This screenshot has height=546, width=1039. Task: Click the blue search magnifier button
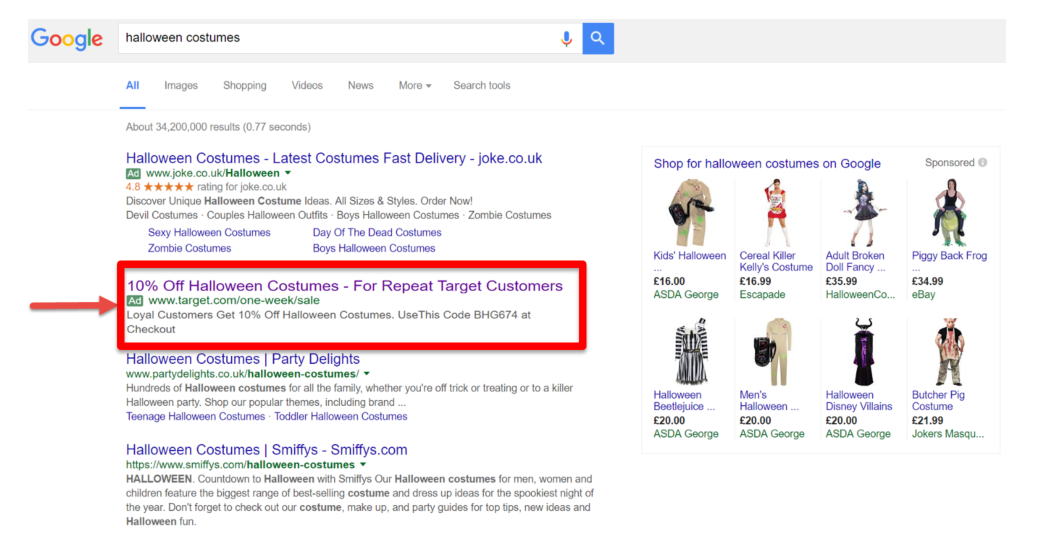tap(598, 38)
